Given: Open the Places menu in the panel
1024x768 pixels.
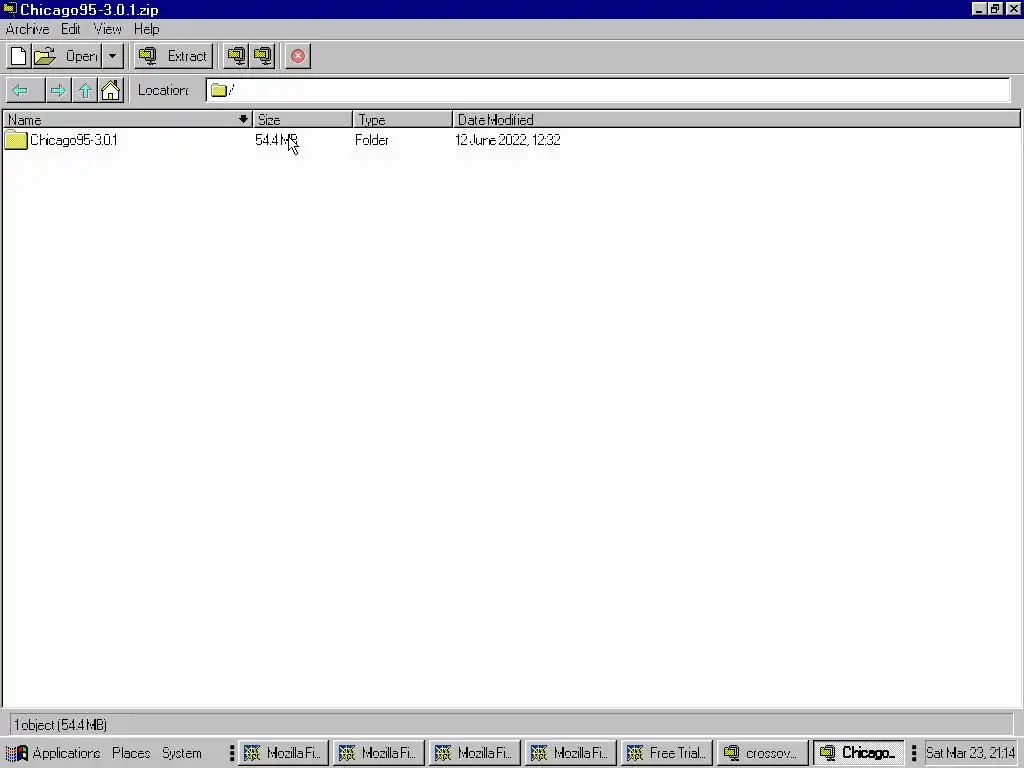Looking at the screenshot, I should click(131, 753).
